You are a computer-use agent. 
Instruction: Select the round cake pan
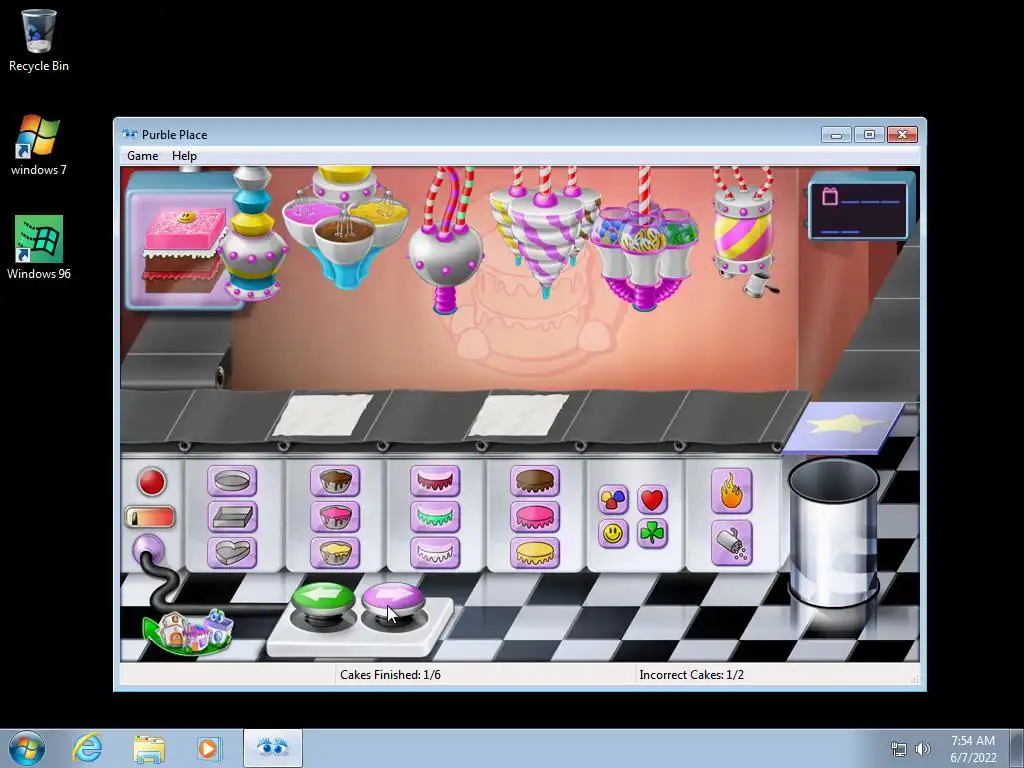click(x=232, y=481)
